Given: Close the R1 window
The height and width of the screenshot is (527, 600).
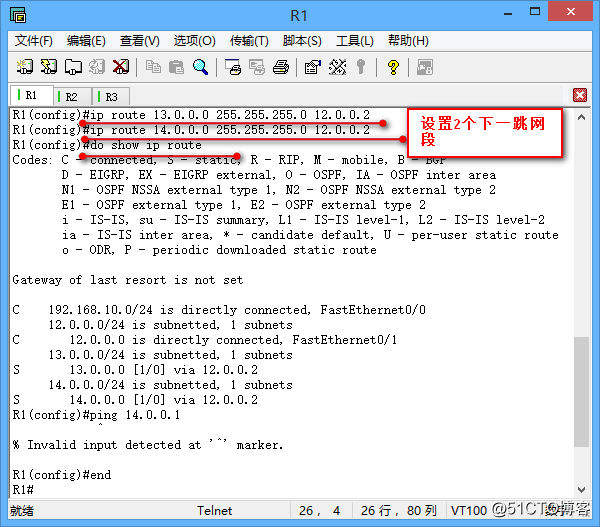Looking at the screenshot, I should pyautogui.click(x=571, y=11).
